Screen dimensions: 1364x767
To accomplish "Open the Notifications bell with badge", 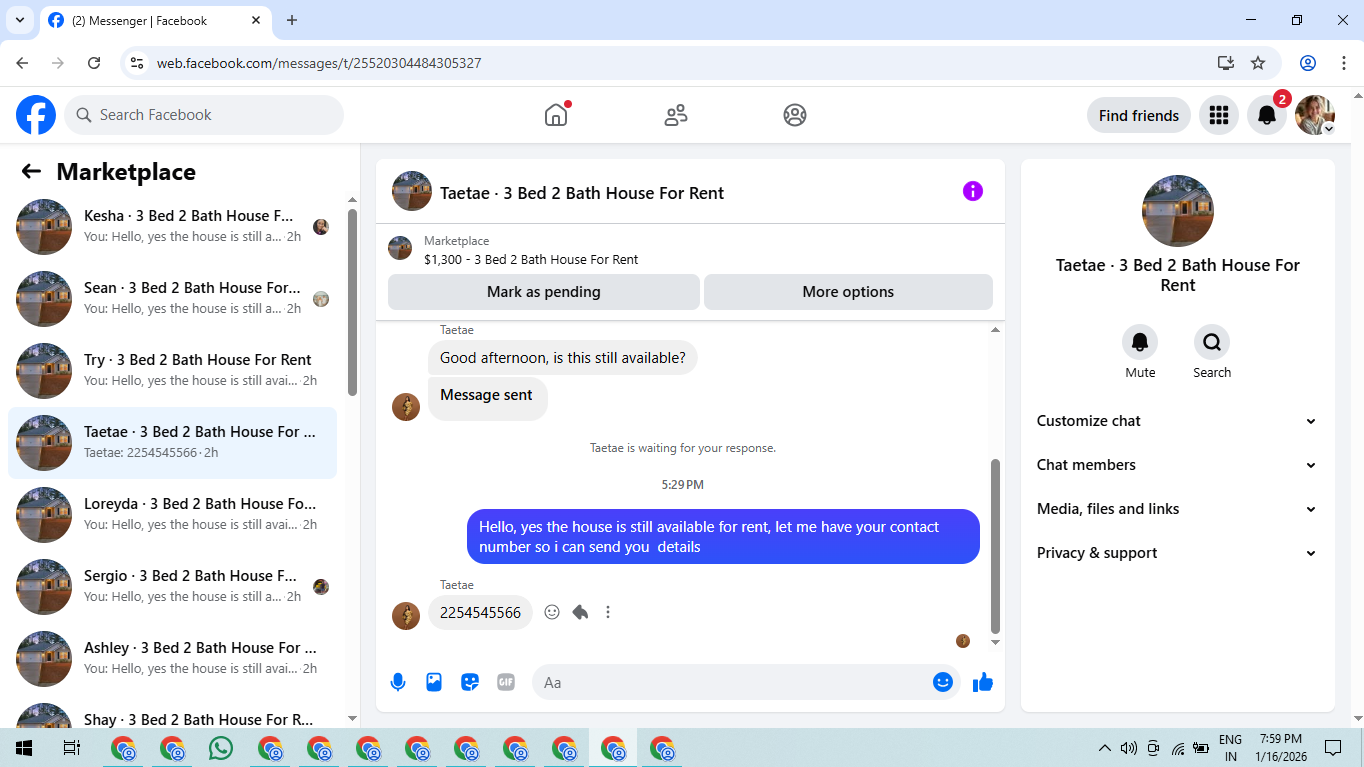I will tap(1267, 115).
